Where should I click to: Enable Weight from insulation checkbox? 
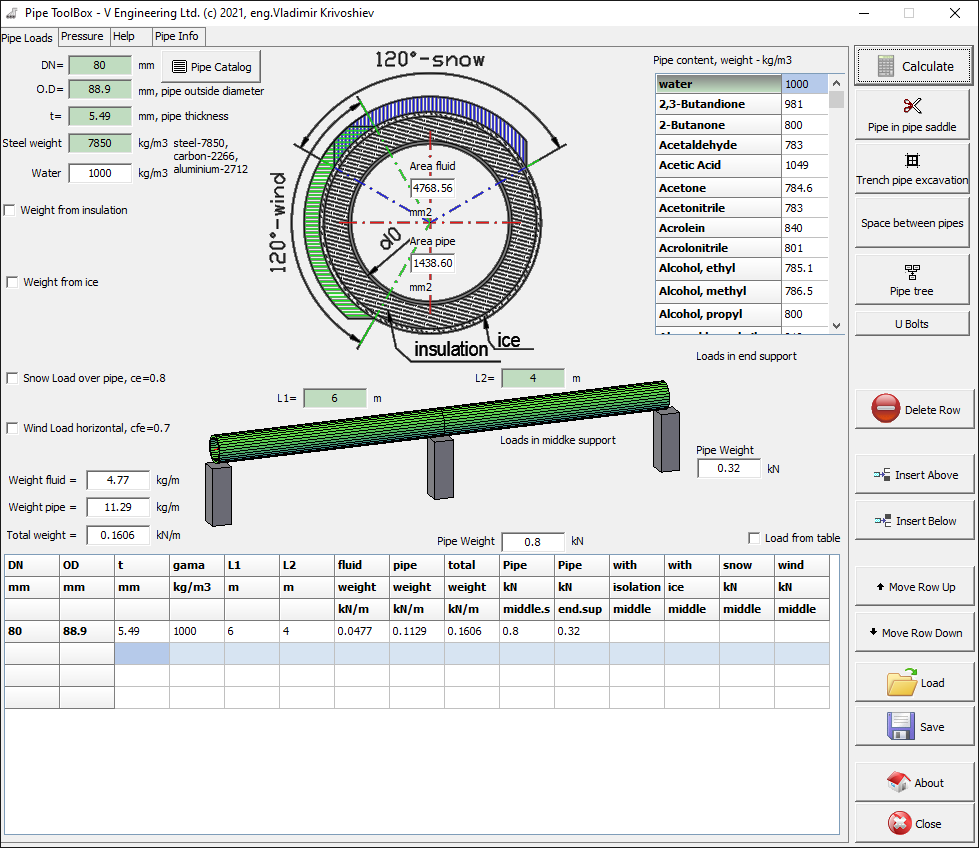coord(10,210)
